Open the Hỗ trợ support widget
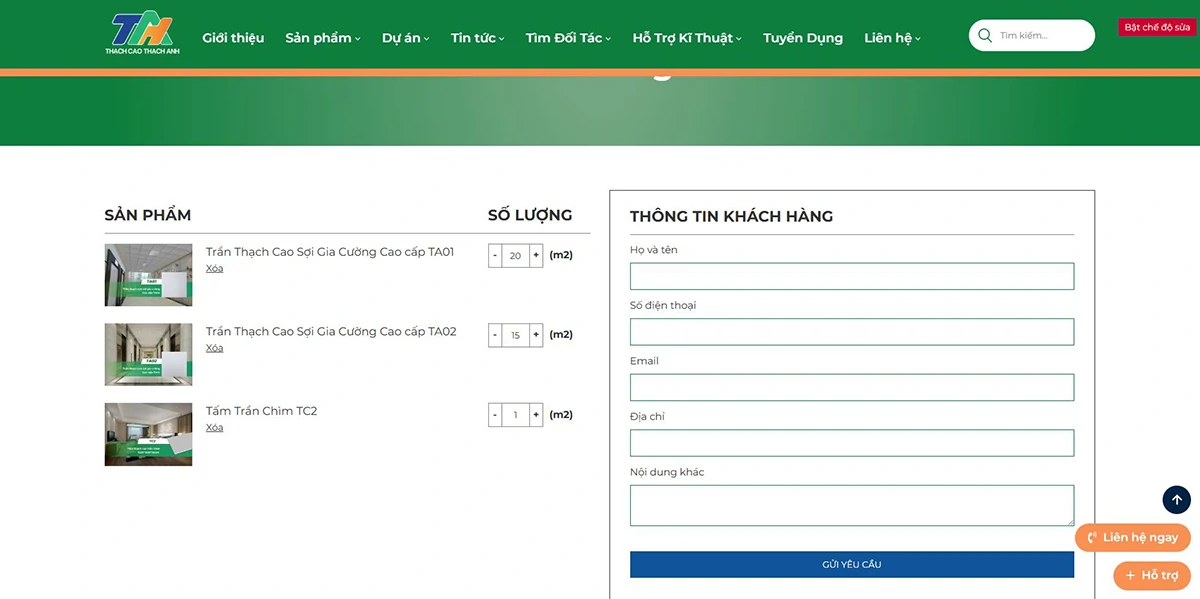The width and height of the screenshot is (1200, 599). point(1151,575)
